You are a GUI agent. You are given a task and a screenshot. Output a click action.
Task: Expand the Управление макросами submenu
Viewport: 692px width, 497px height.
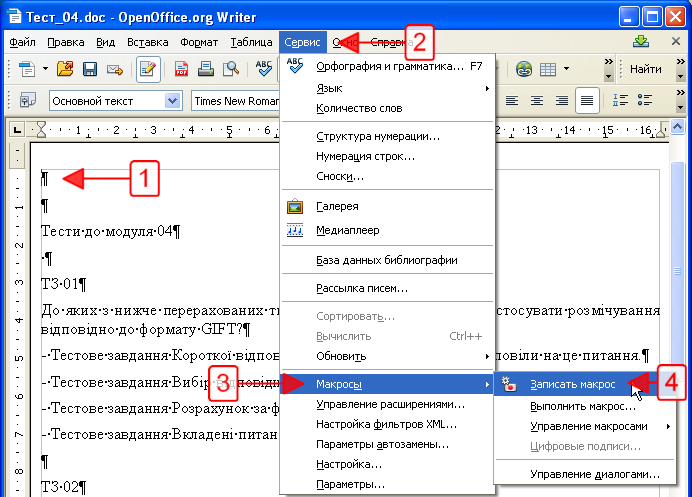coord(585,426)
